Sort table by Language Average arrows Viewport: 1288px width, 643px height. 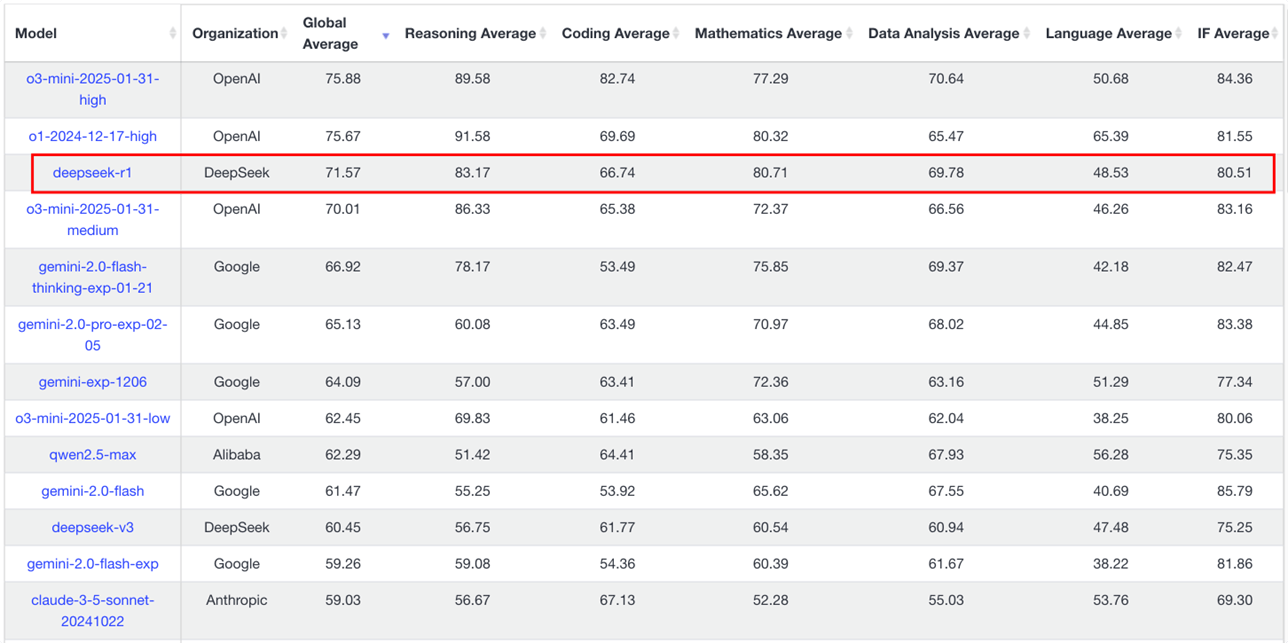pyautogui.click(x=1178, y=34)
